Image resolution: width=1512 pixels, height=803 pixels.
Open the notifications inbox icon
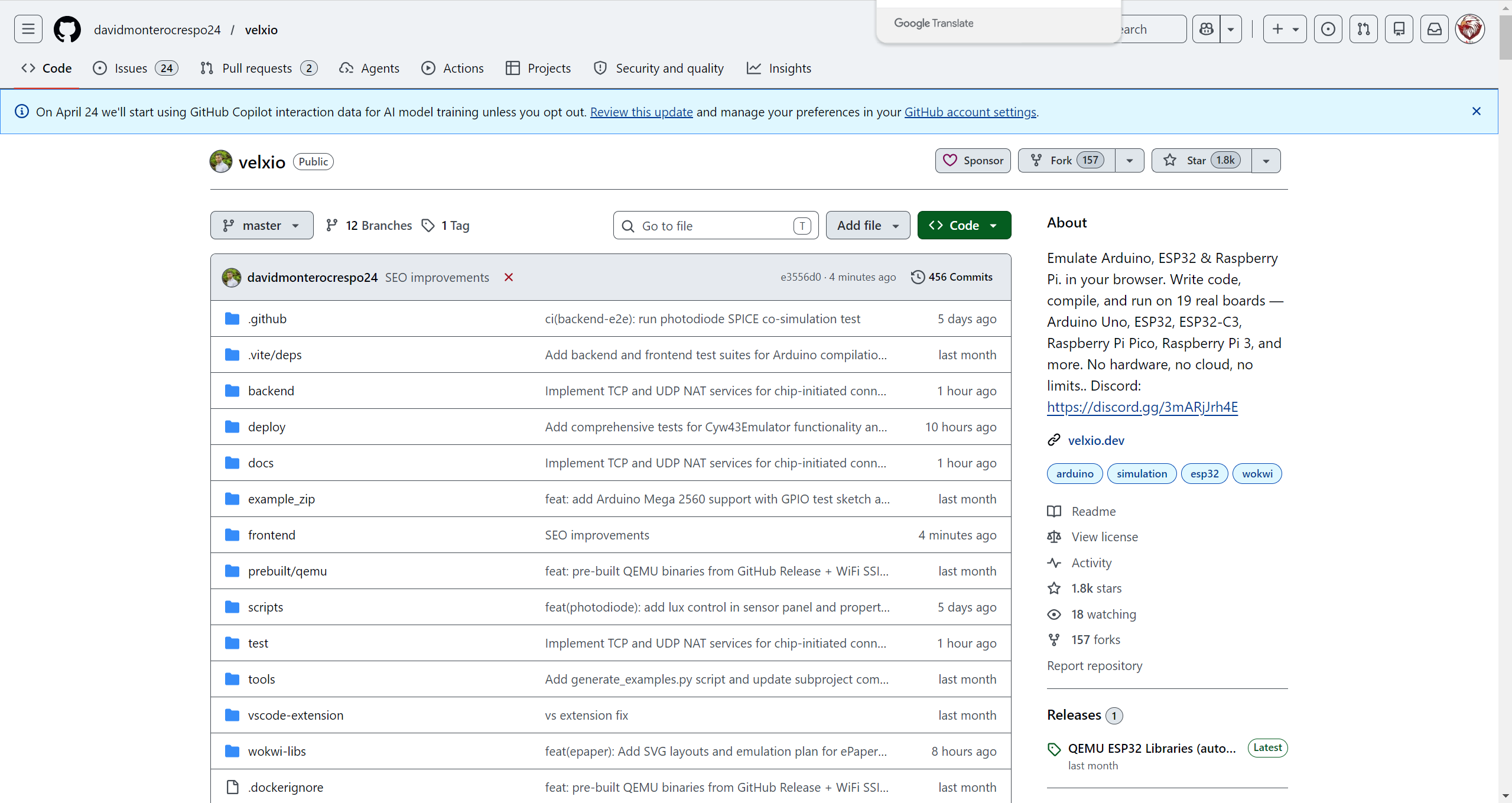pyautogui.click(x=1434, y=29)
